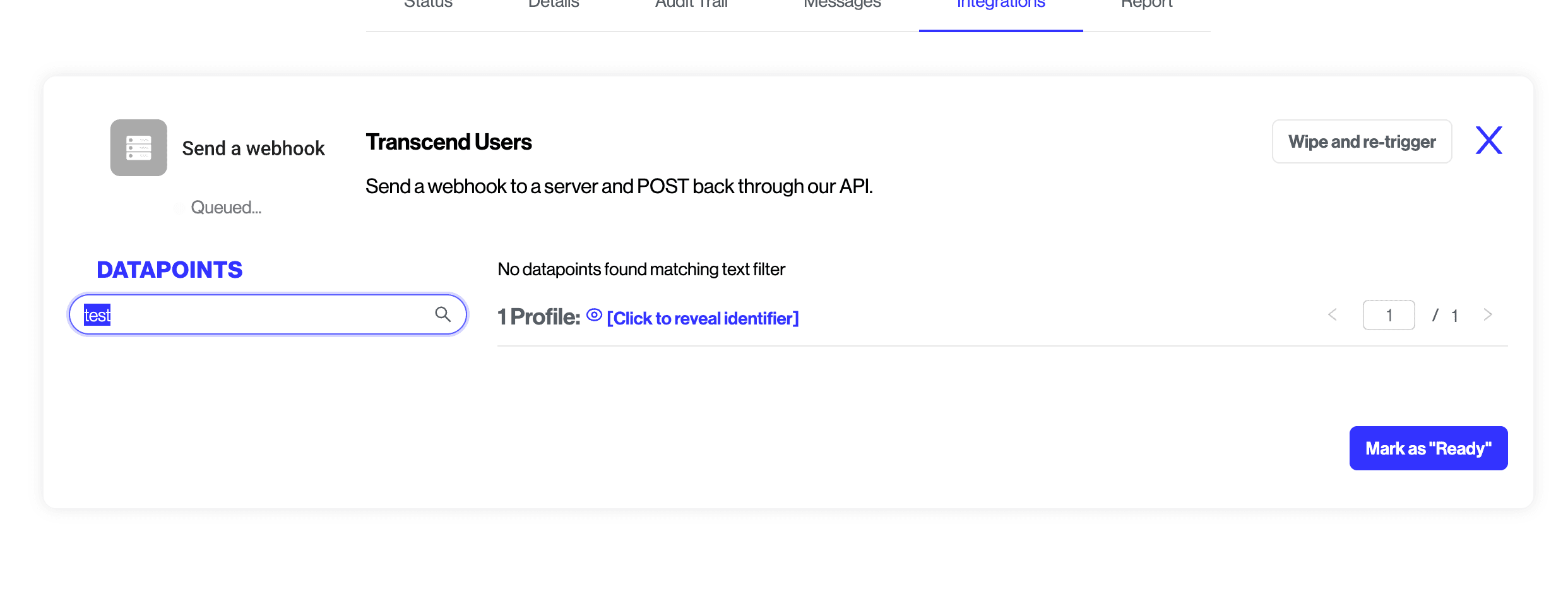This screenshot has width=1568, height=601.
Task: Switch to the Status tab
Action: [428, 5]
